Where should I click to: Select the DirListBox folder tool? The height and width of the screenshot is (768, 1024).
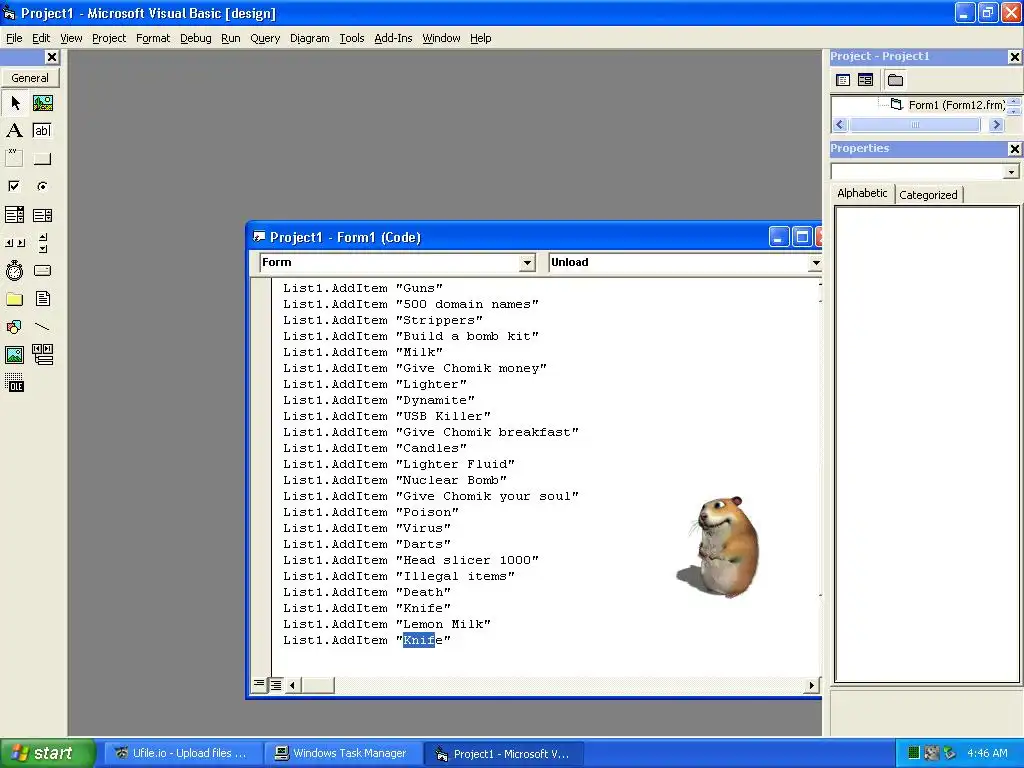point(14,299)
